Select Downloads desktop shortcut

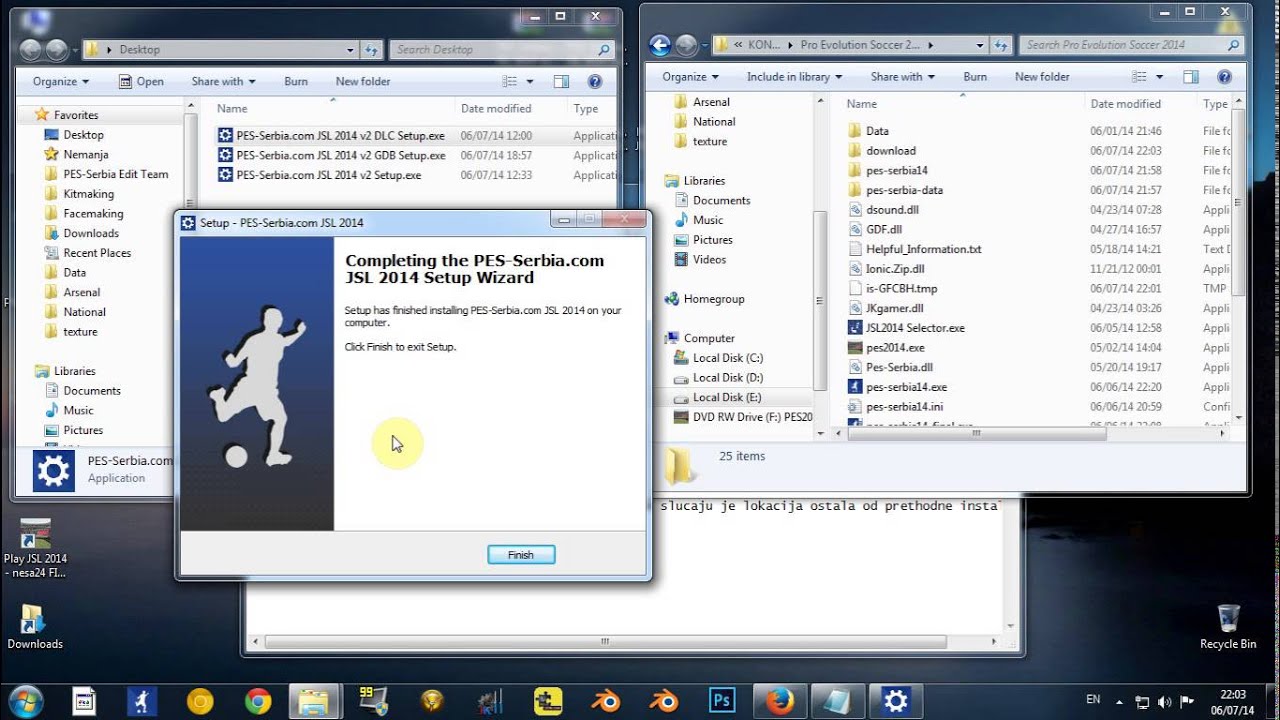(x=35, y=627)
